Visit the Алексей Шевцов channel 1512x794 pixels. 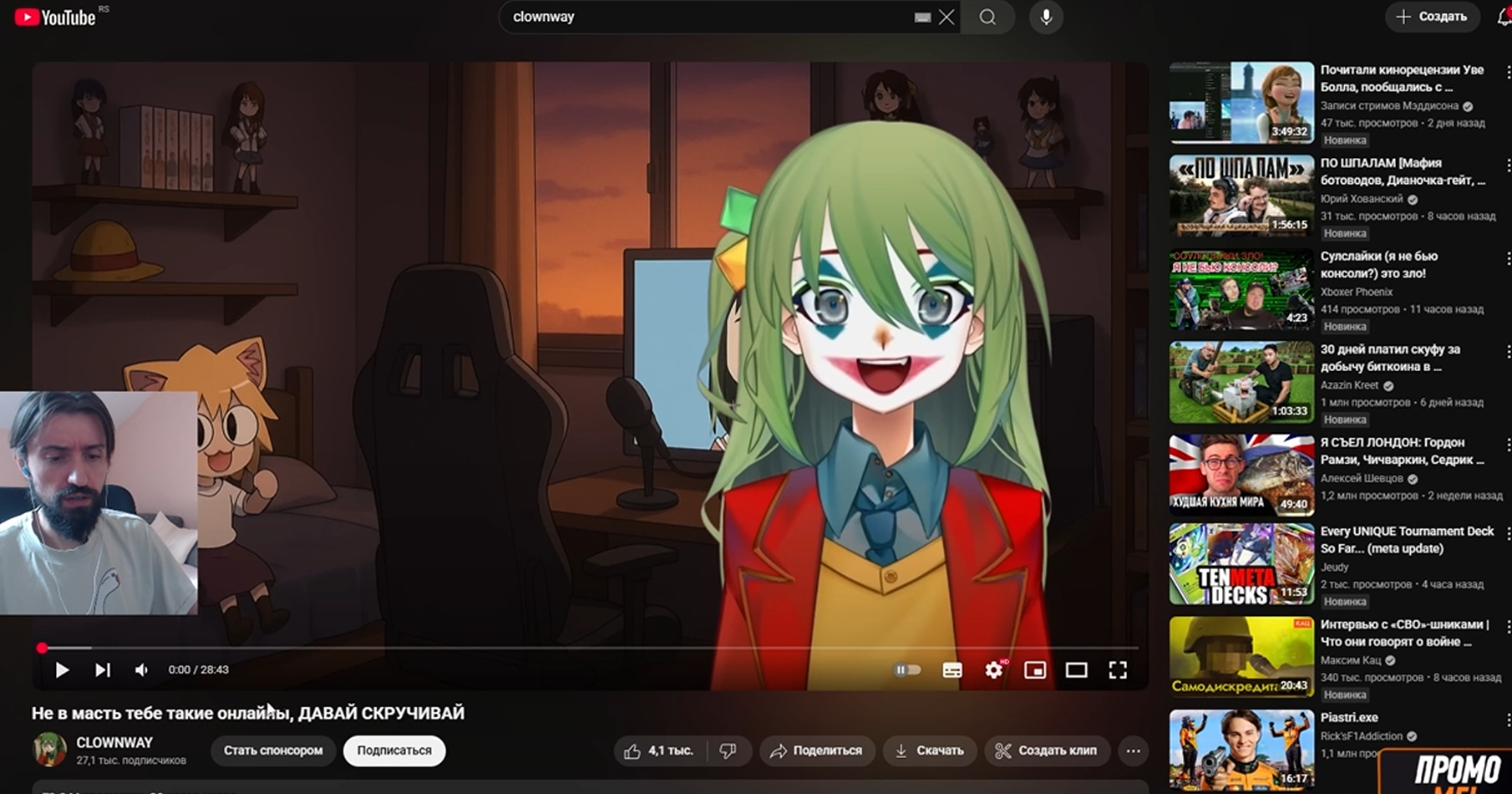point(1362,478)
